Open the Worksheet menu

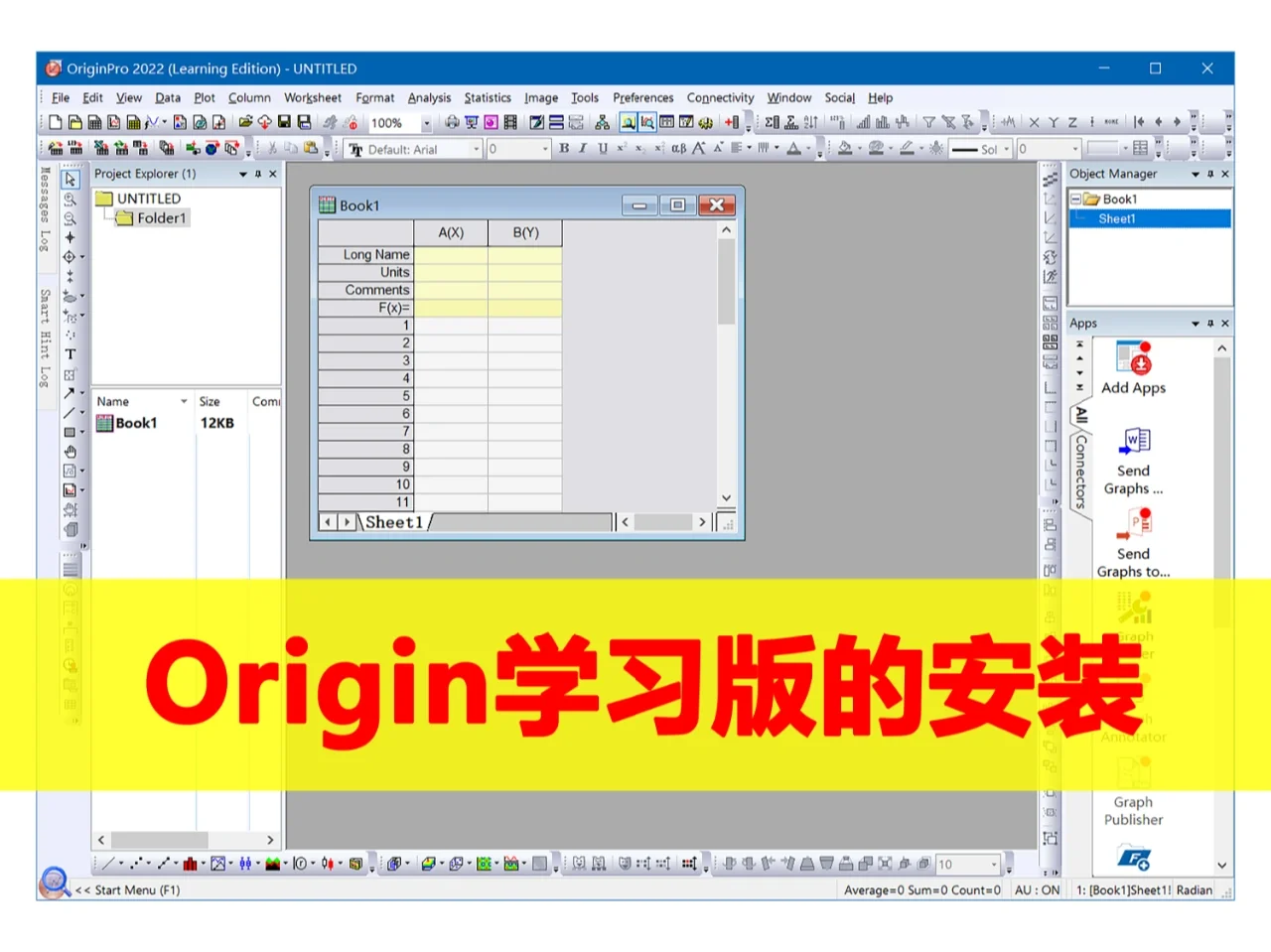(313, 97)
